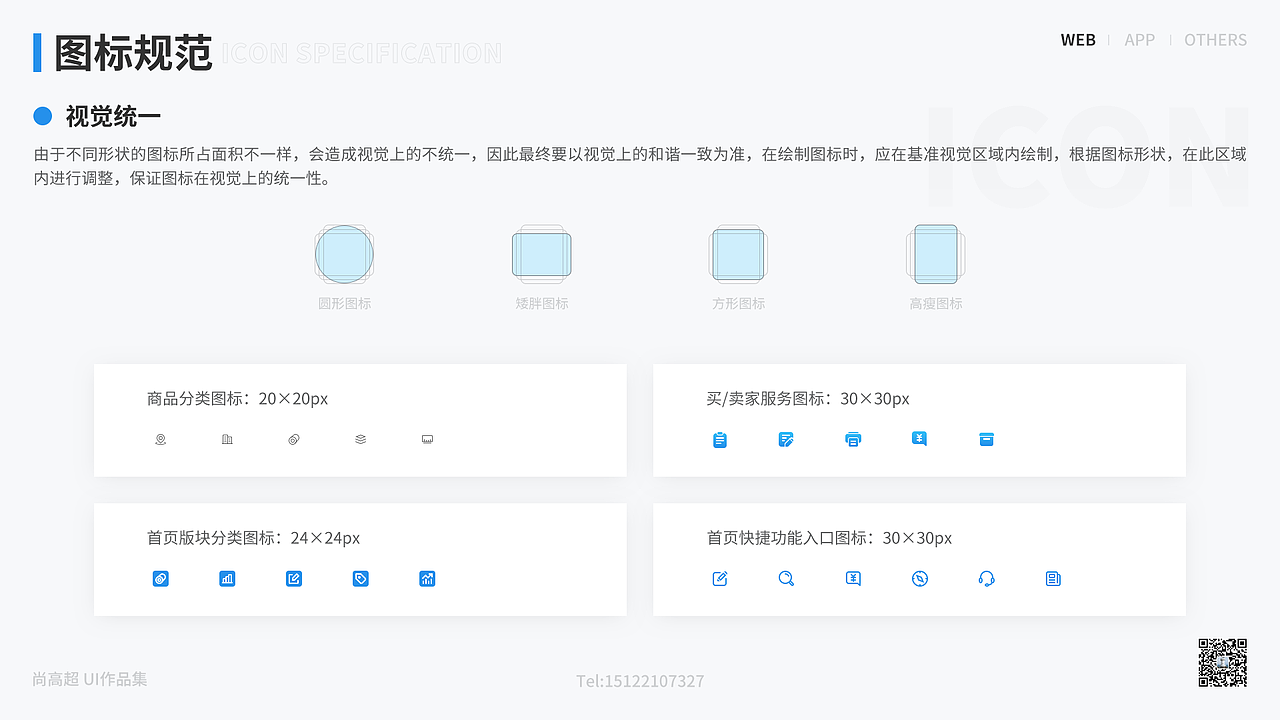Switch to the APP tab

pyautogui.click(x=1140, y=40)
